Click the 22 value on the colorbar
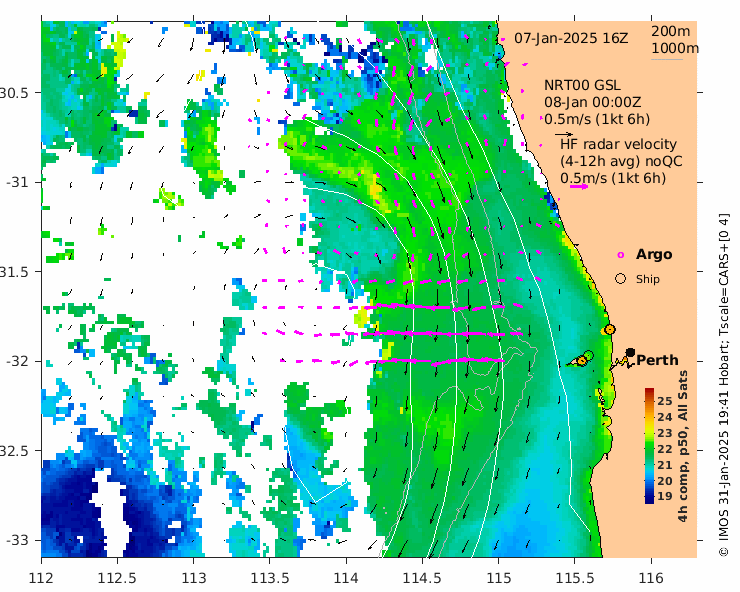 coord(664,449)
